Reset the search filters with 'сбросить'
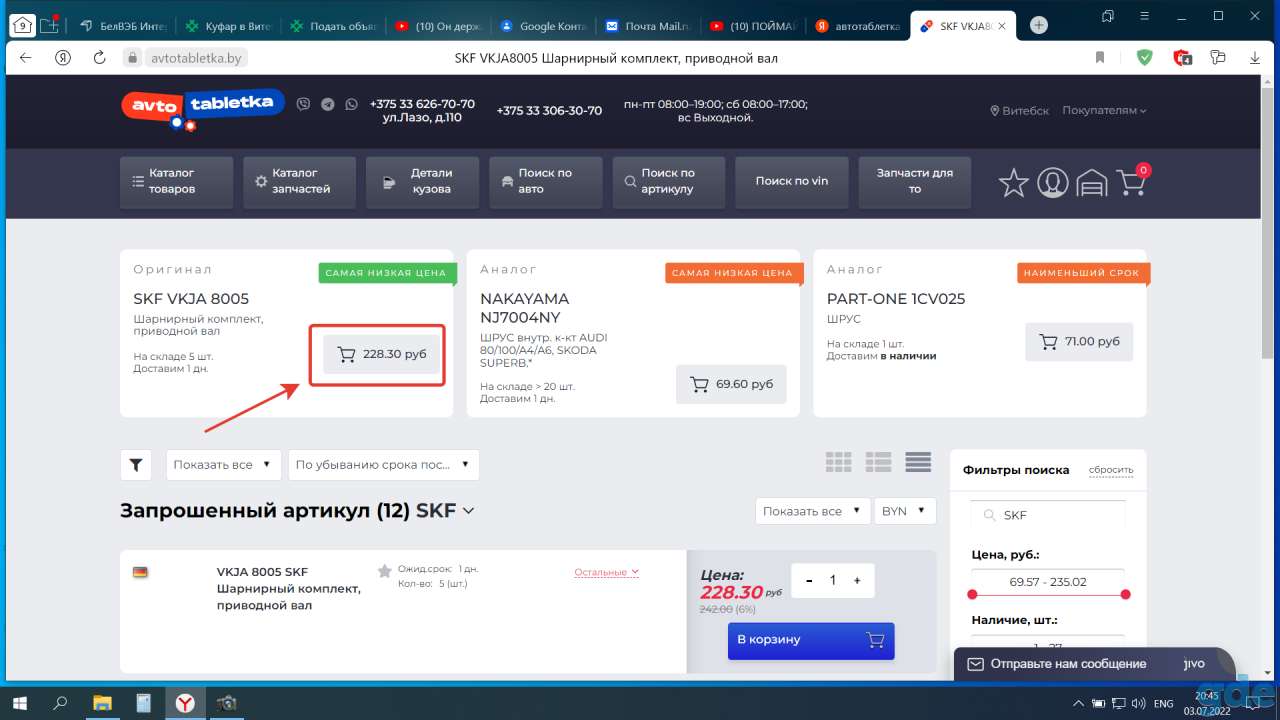Image resolution: width=1280 pixels, height=720 pixels. tap(1111, 470)
